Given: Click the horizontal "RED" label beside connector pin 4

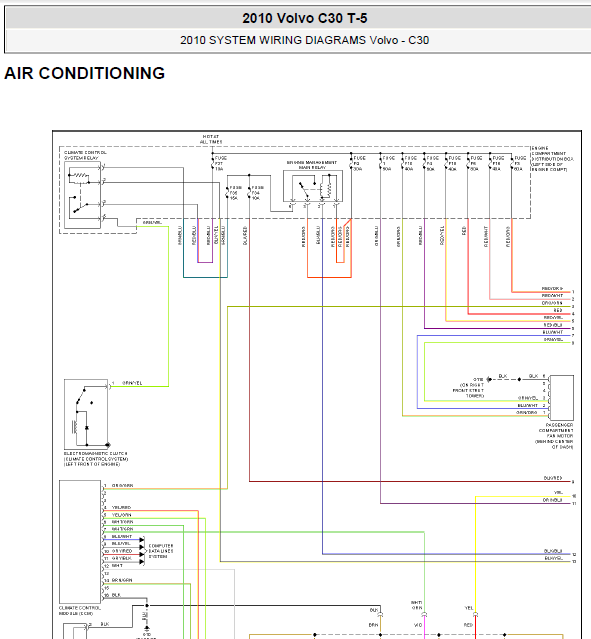Looking at the screenshot, I should tap(558, 310).
